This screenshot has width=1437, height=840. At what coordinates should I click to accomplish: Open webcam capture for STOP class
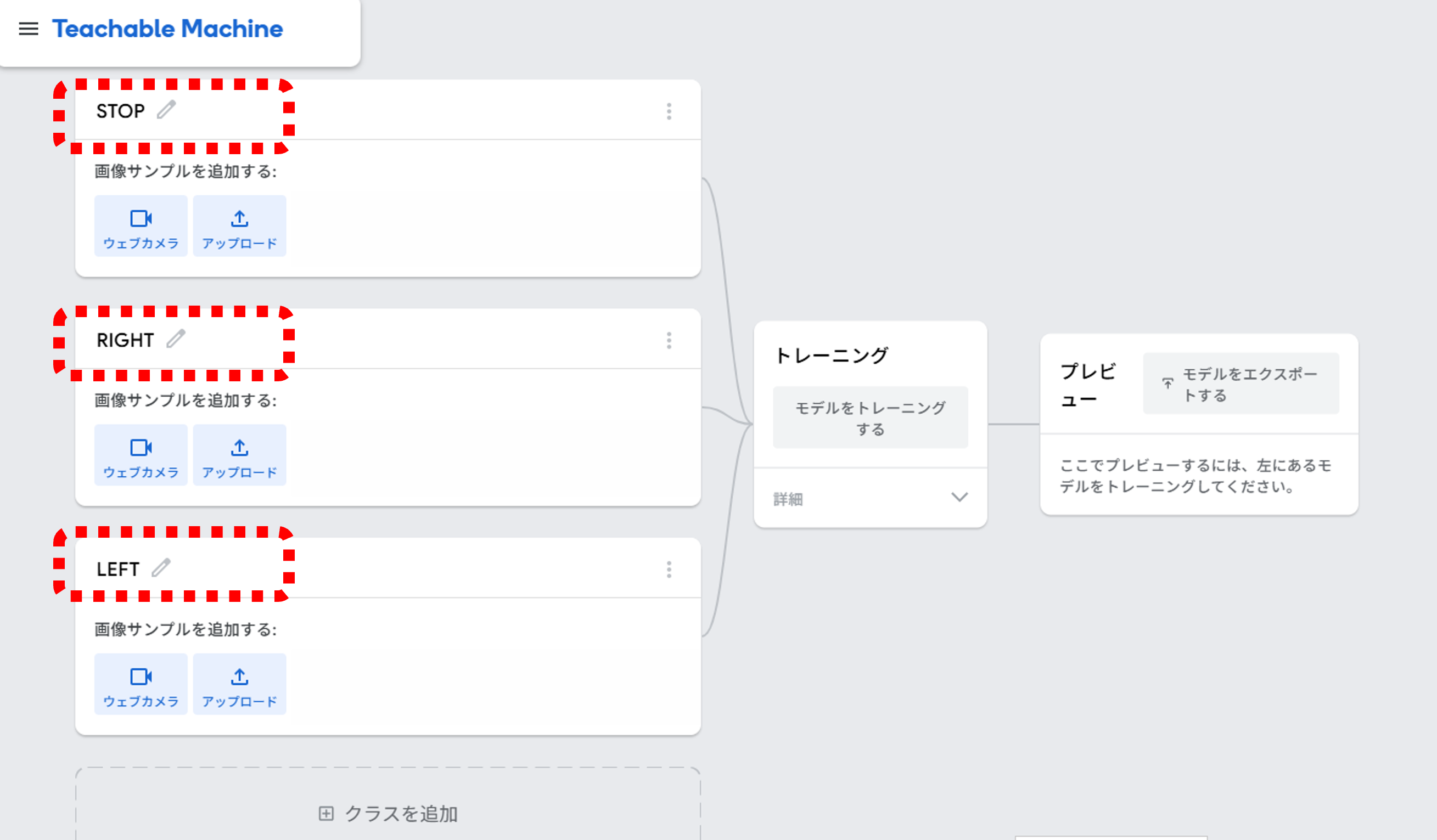click(141, 226)
